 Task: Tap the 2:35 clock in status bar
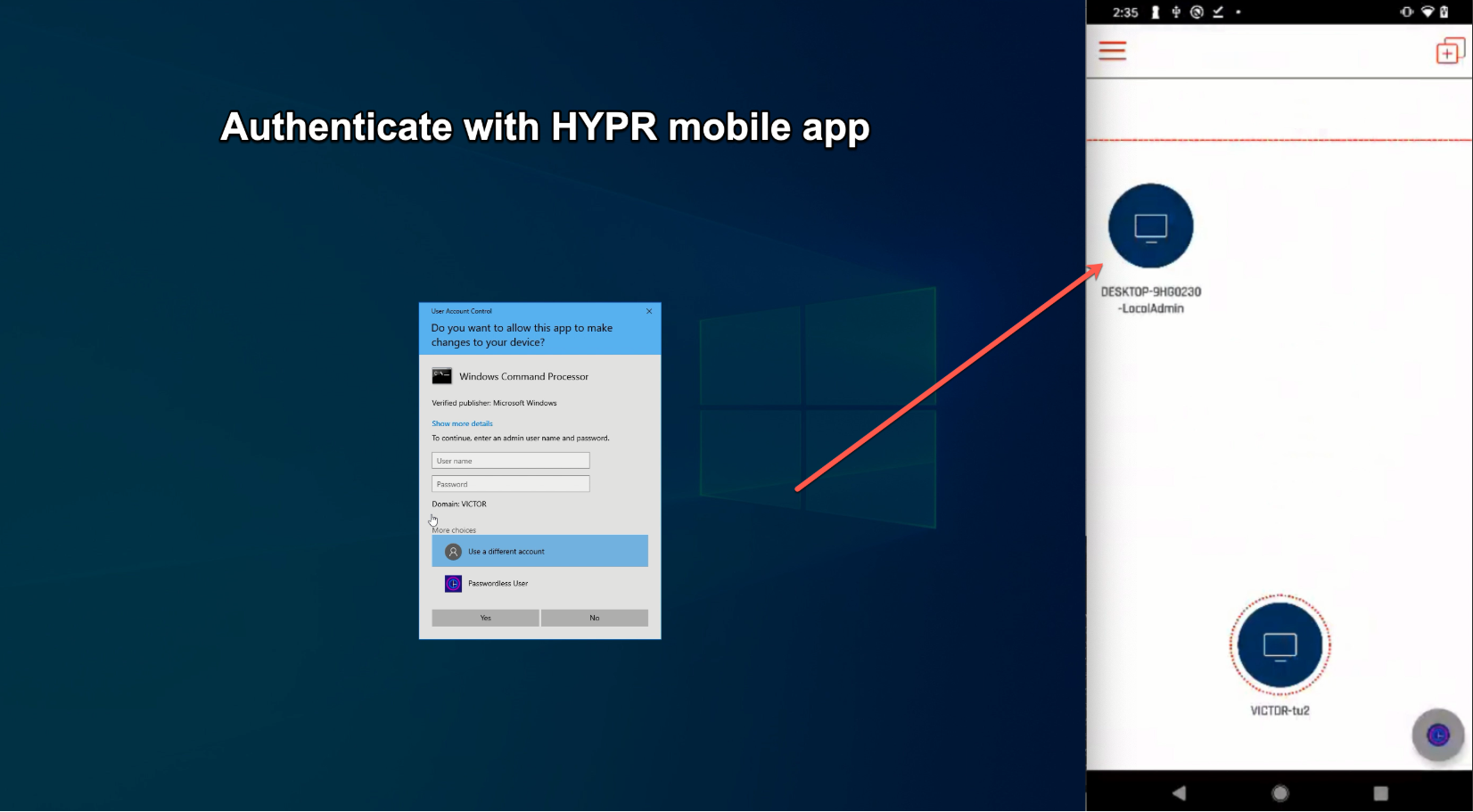(x=1125, y=12)
